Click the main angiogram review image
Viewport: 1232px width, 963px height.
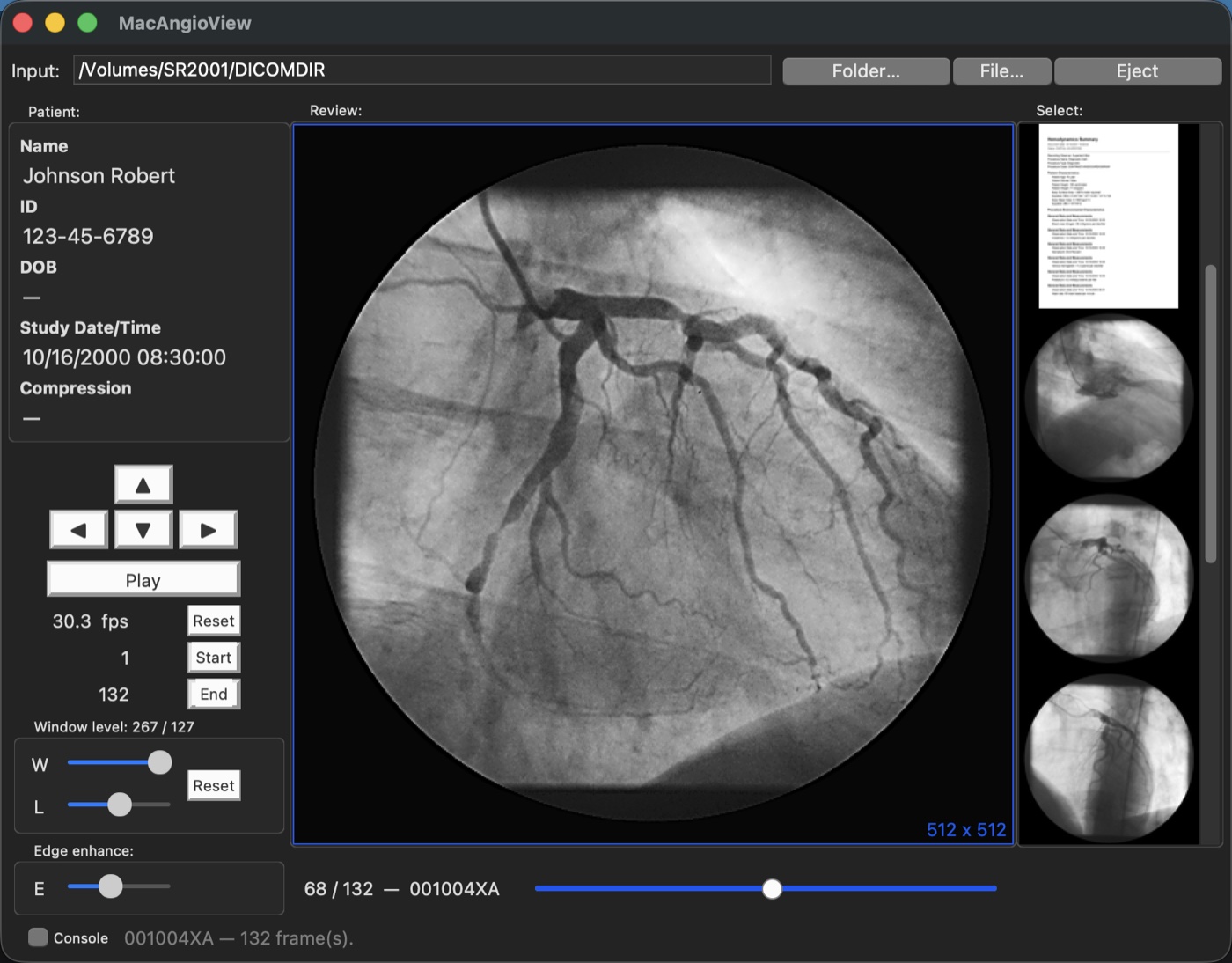653,484
